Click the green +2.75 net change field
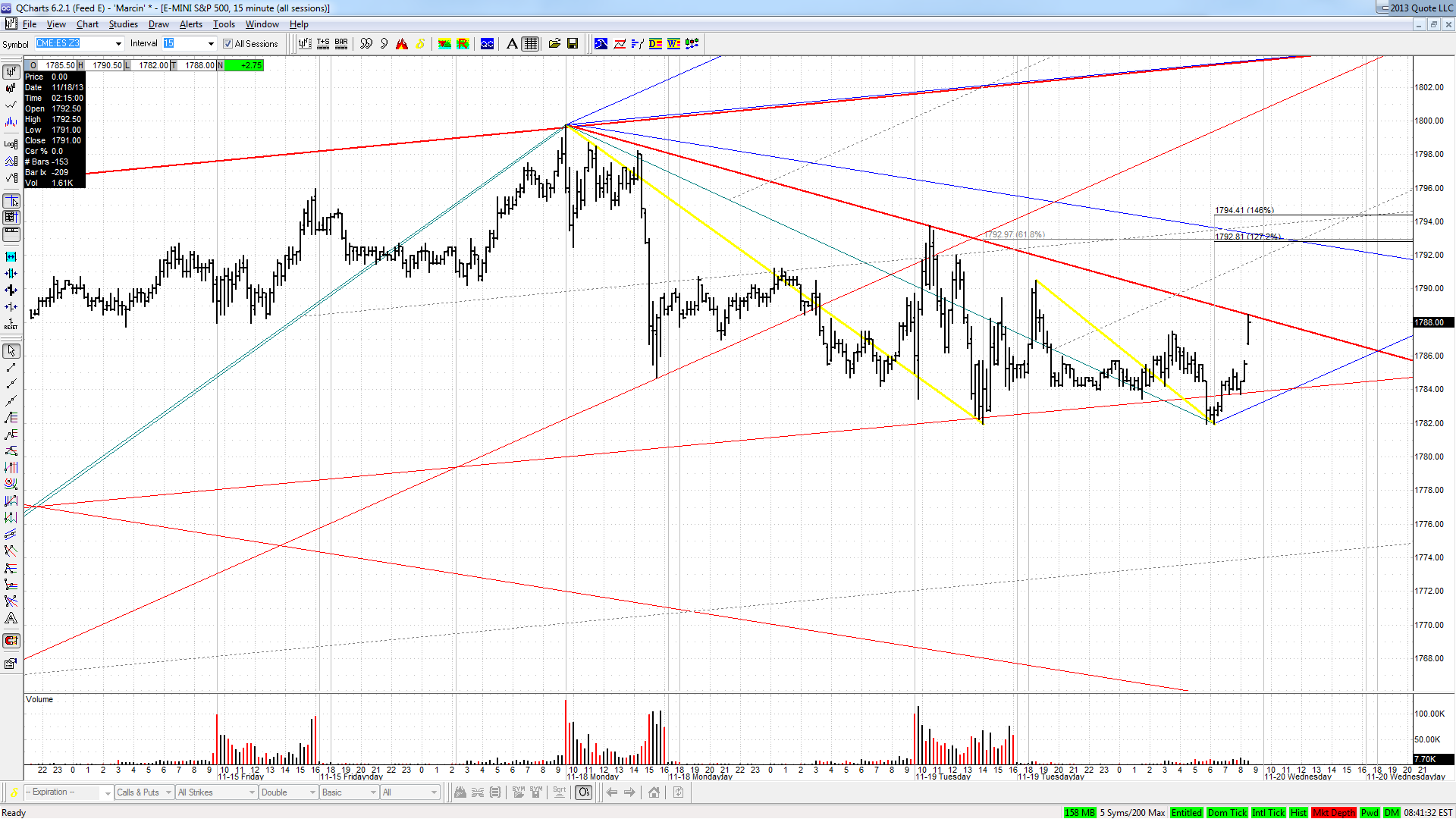This screenshot has height=819, width=1456. click(x=244, y=65)
